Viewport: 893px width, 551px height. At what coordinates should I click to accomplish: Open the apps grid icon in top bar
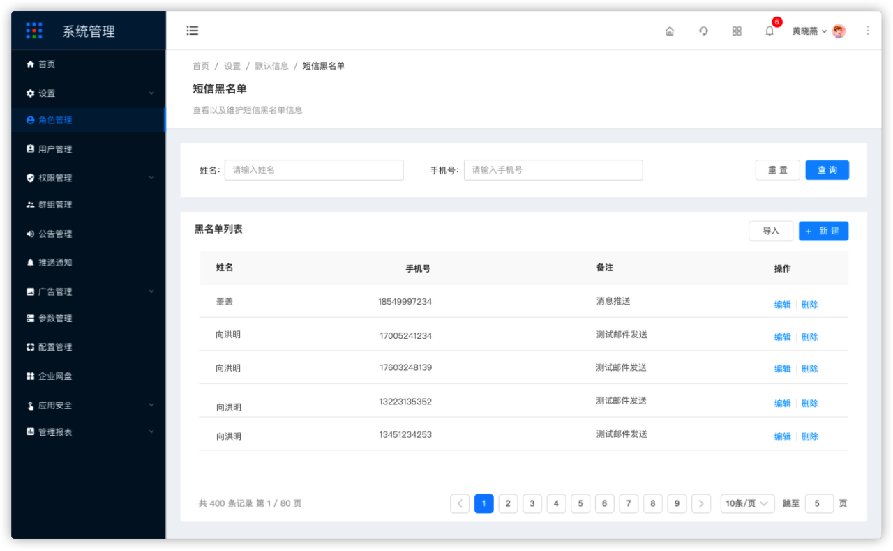coord(737,31)
